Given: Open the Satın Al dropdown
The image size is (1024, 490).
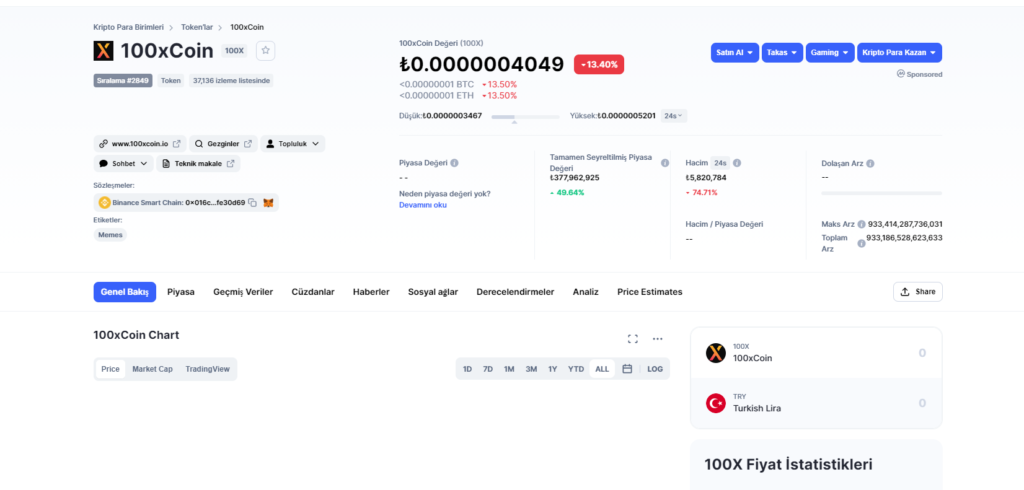Looking at the screenshot, I should click(x=735, y=52).
